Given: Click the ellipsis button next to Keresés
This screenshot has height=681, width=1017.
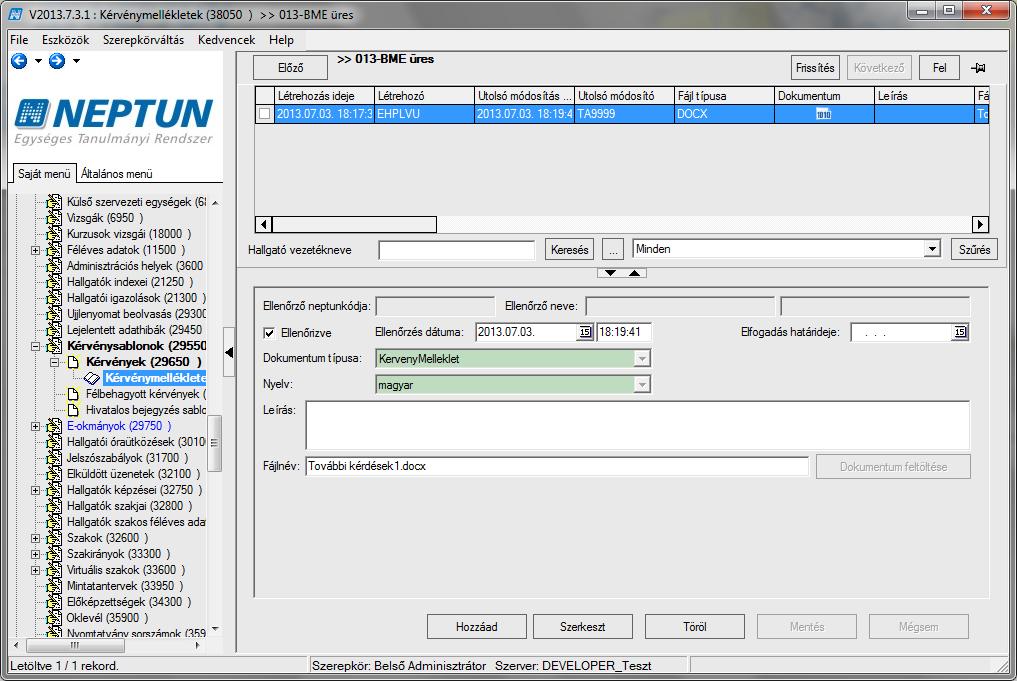Looking at the screenshot, I should tap(613, 250).
